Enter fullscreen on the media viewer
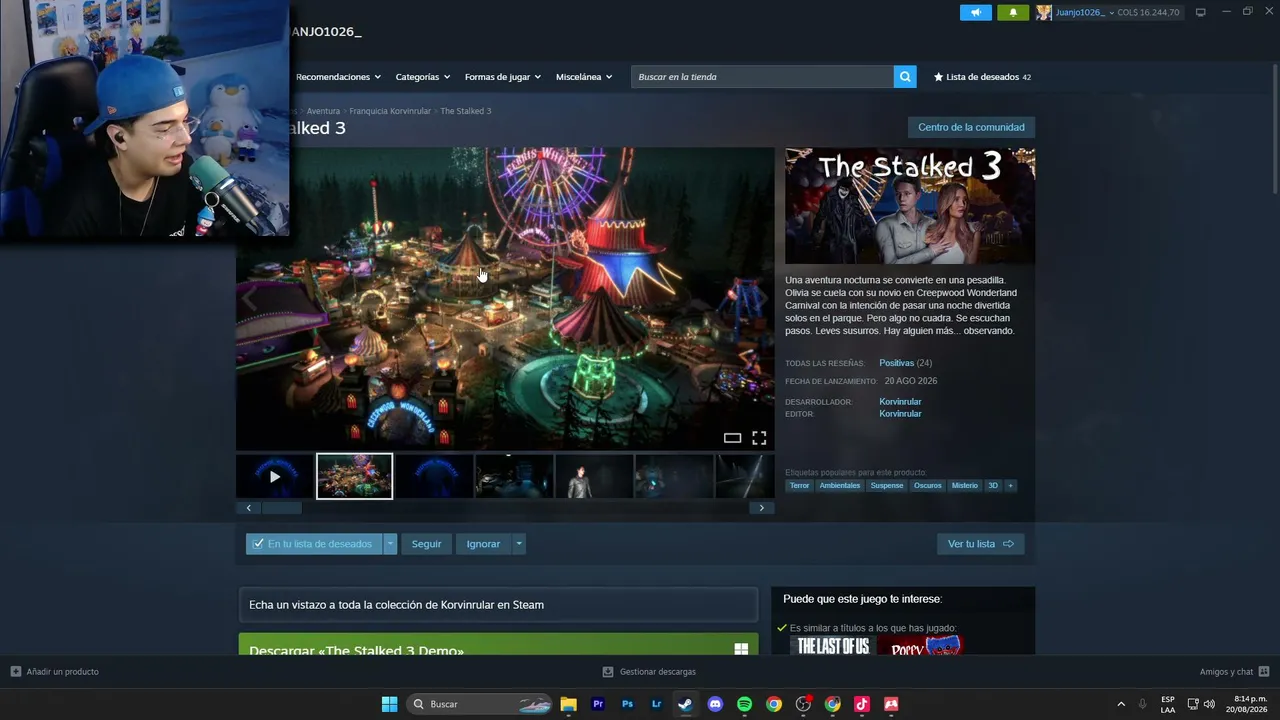 (x=759, y=438)
